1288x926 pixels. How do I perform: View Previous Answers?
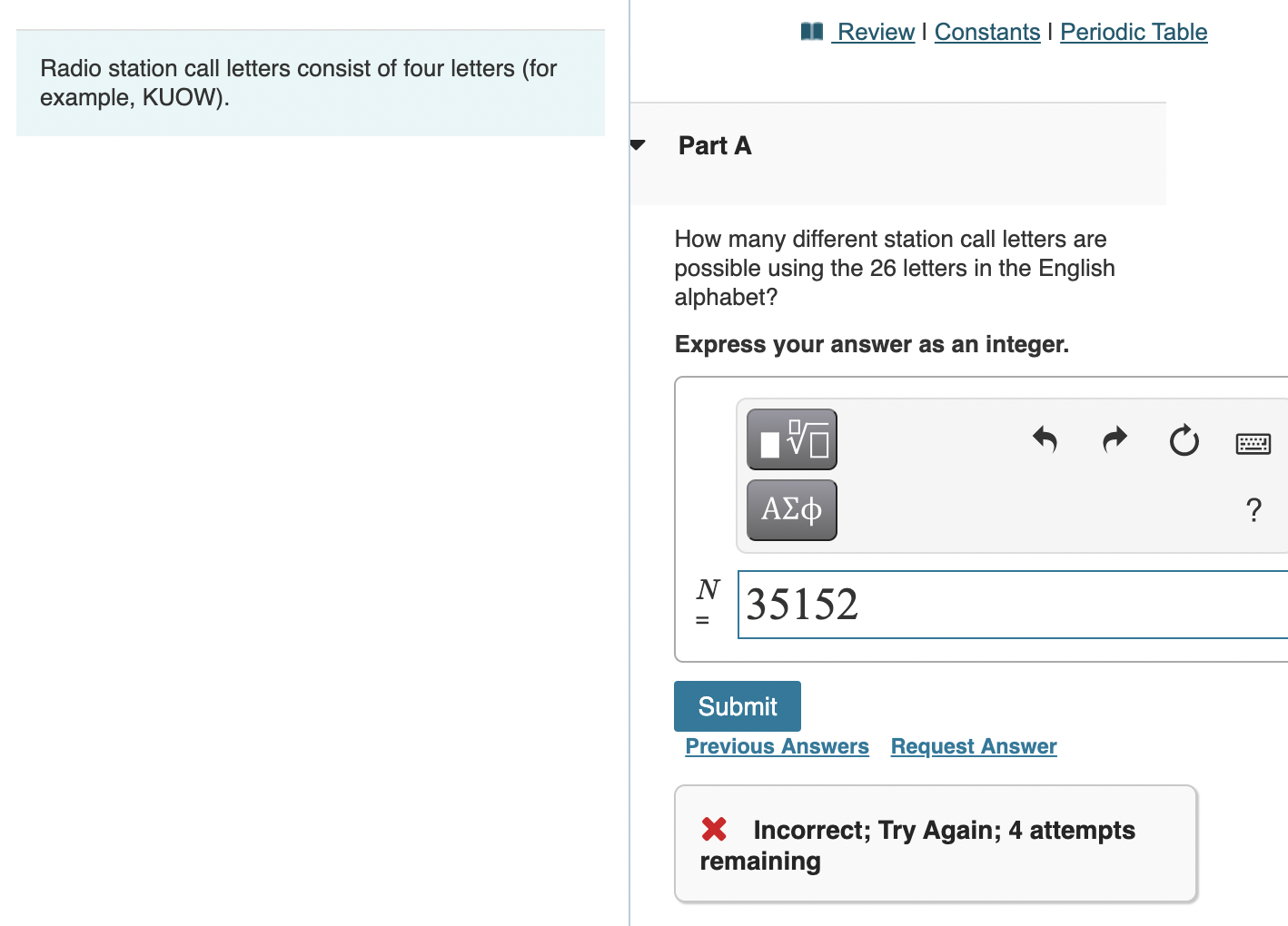coord(777,746)
